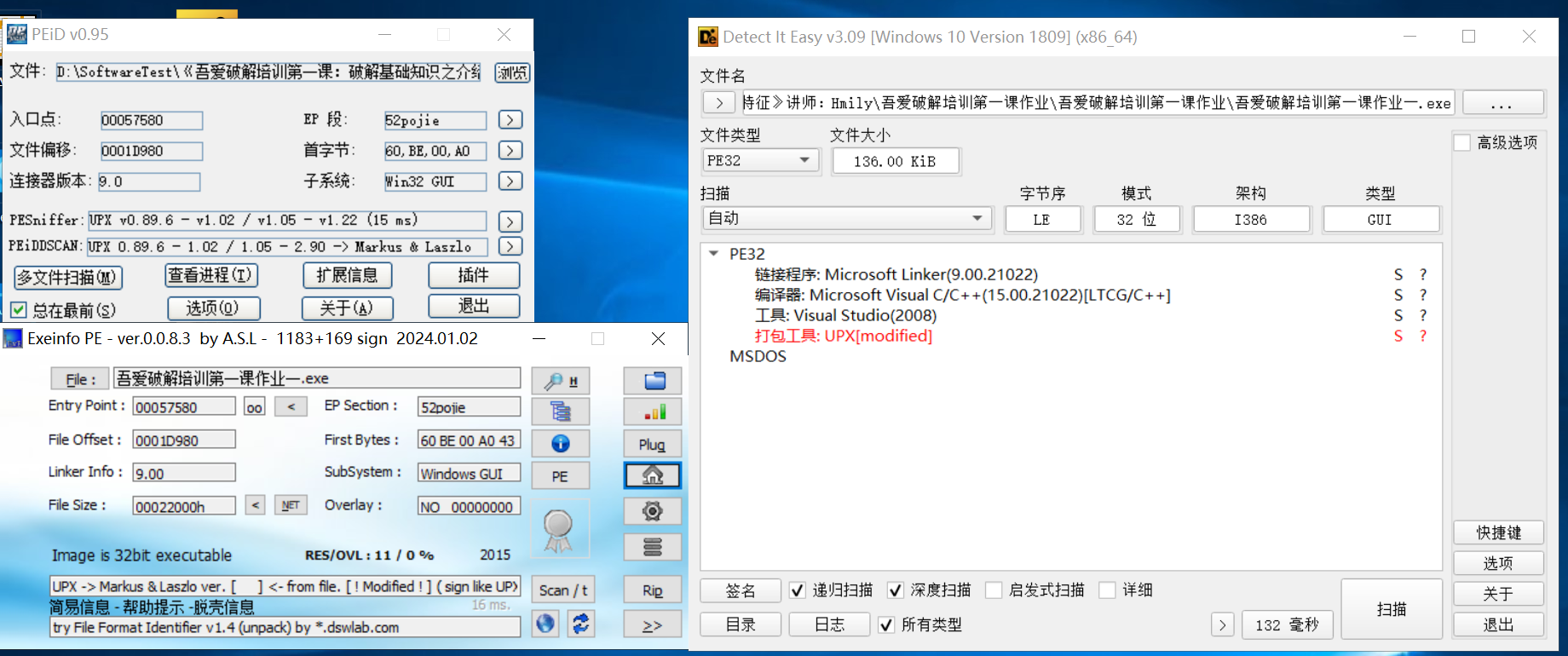Viewport: 1568px width, 656px height.
Task: Click the arrow button next to PEiD 首字节 field
Action: tap(510, 151)
